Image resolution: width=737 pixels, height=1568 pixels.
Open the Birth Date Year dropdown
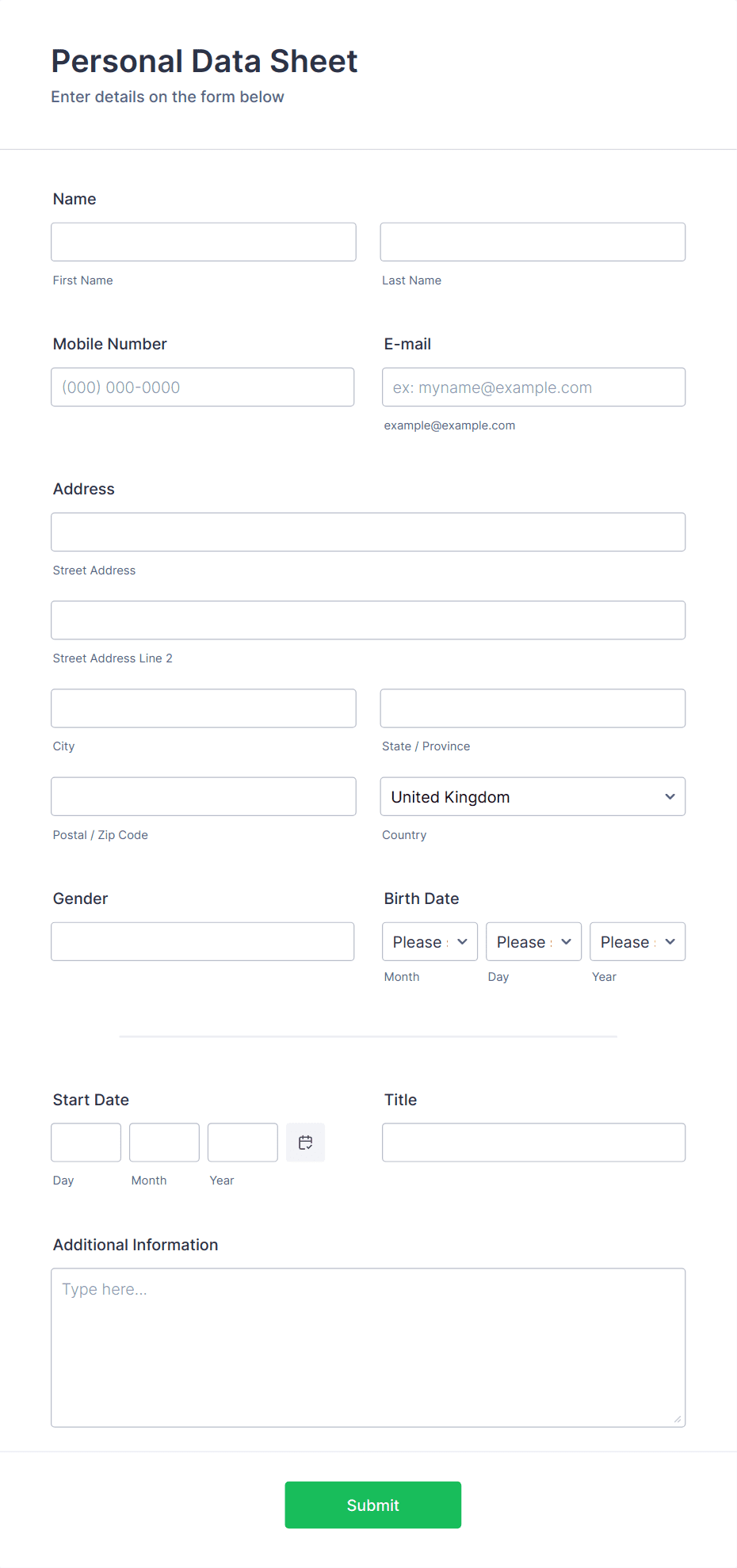[636, 941]
